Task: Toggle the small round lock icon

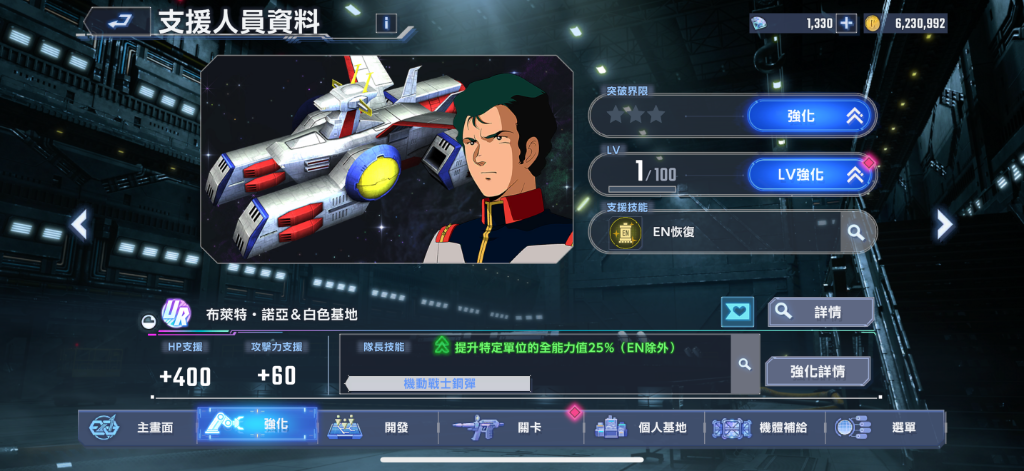Action: pos(148,321)
